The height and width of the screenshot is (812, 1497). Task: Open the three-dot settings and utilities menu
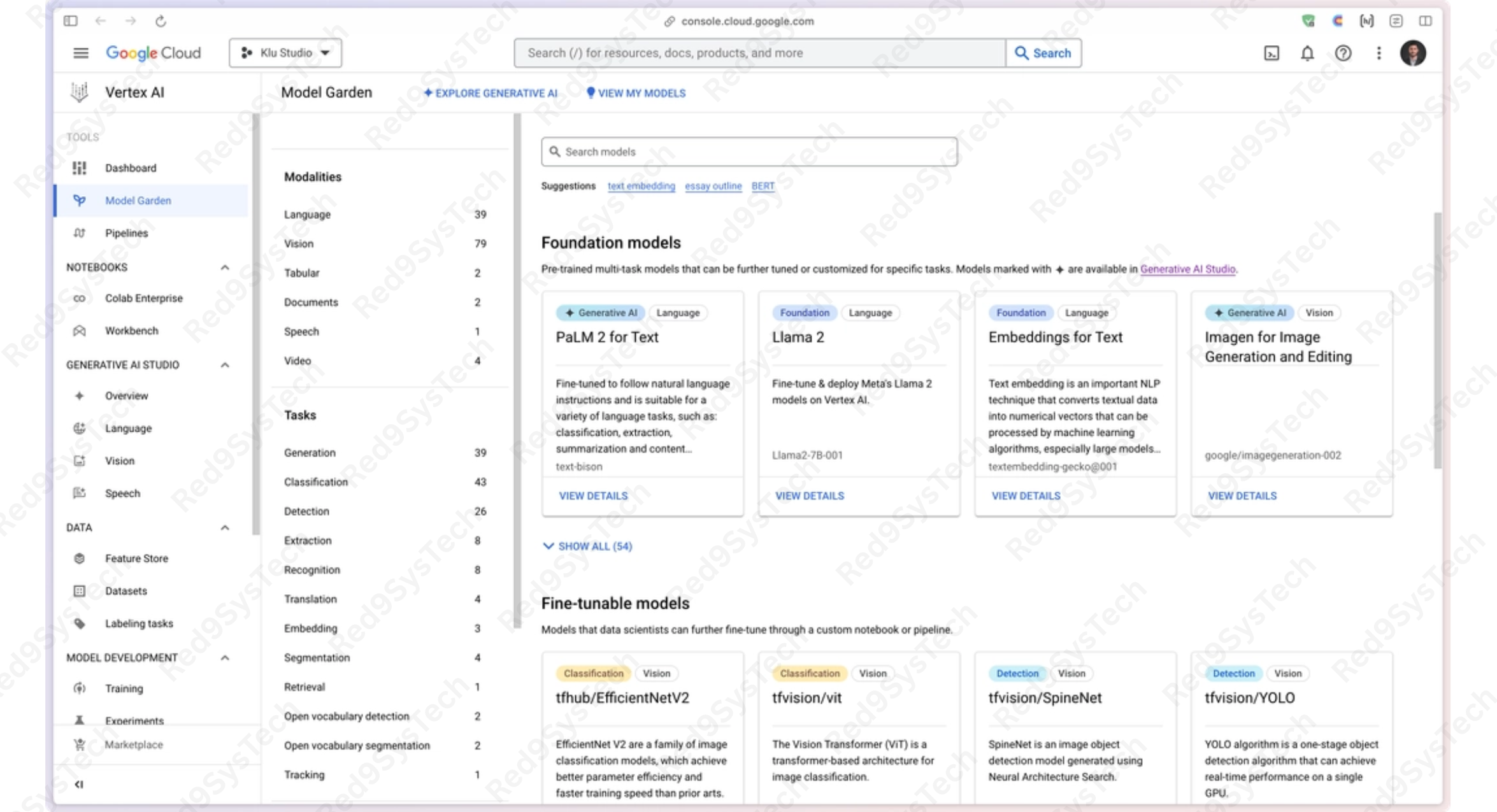click(x=1379, y=53)
